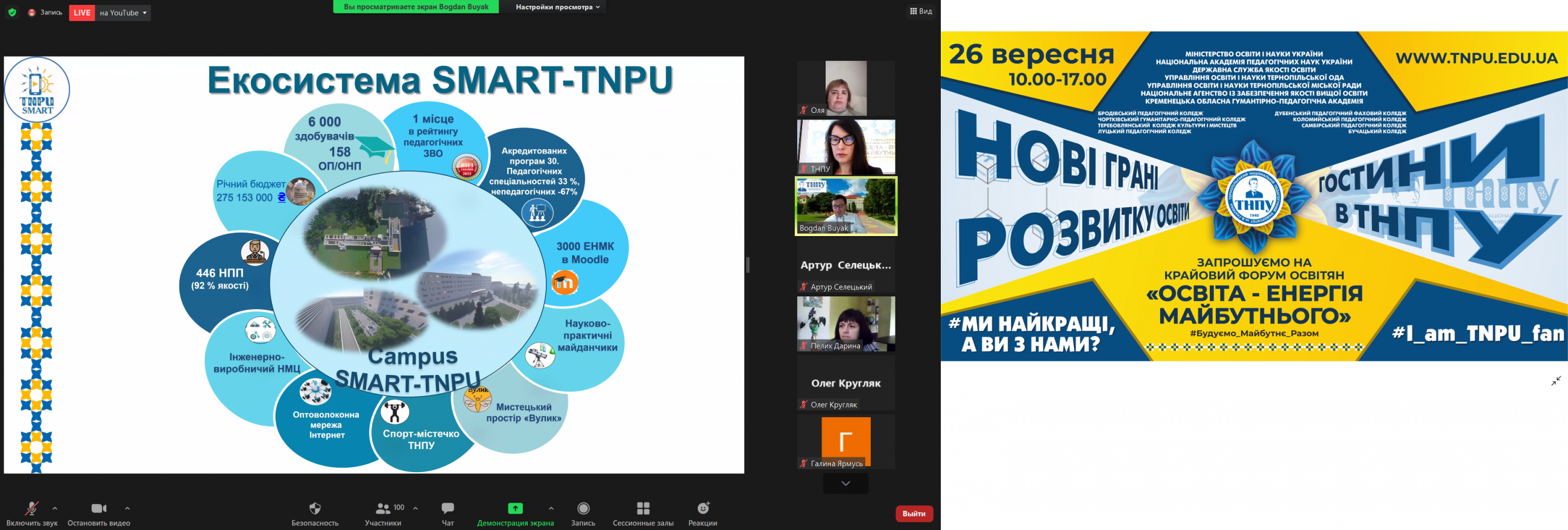Unmute microphone with Включить звук

(x=31, y=509)
